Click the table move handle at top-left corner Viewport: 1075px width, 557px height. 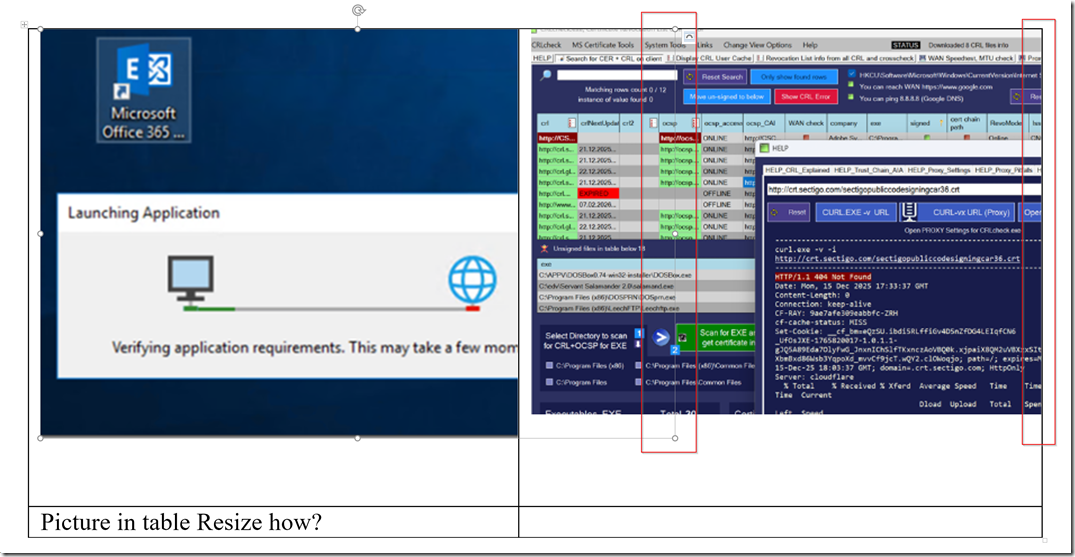click(25, 25)
